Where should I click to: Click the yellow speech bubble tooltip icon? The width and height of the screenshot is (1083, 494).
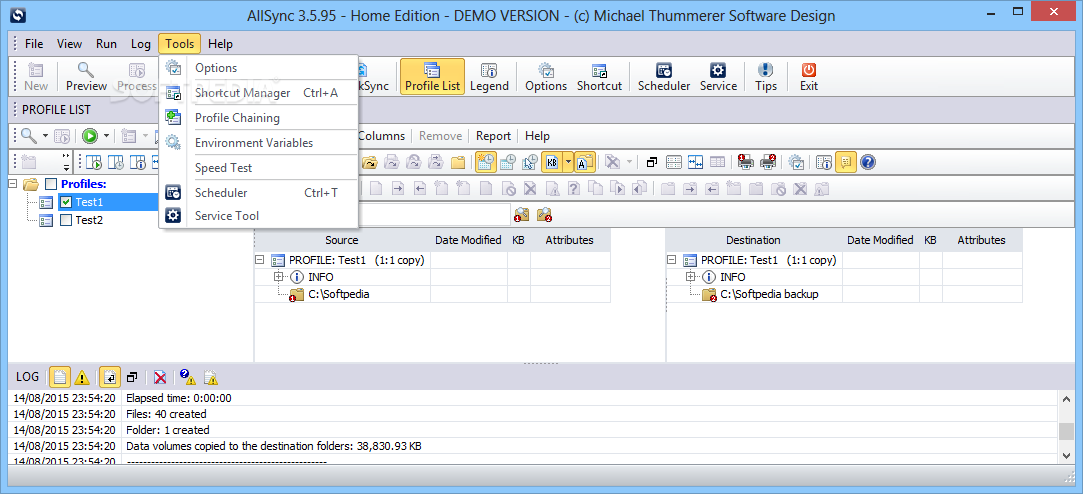click(846, 162)
